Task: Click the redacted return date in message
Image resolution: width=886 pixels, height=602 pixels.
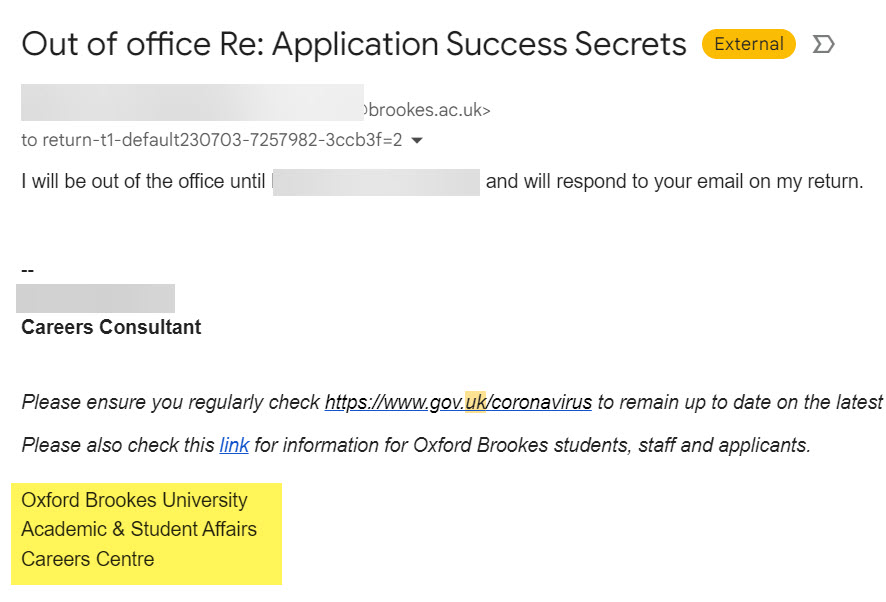Action: point(376,183)
